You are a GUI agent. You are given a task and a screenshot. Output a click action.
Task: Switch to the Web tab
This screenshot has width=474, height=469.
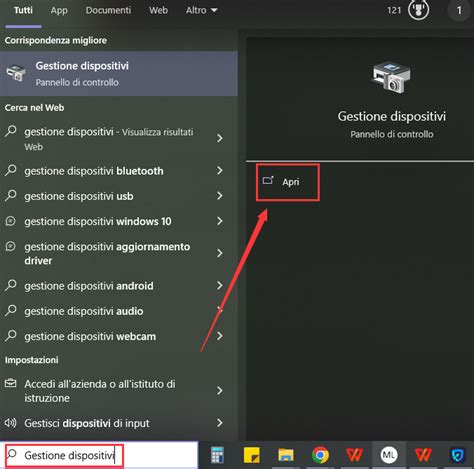pos(158,10)
